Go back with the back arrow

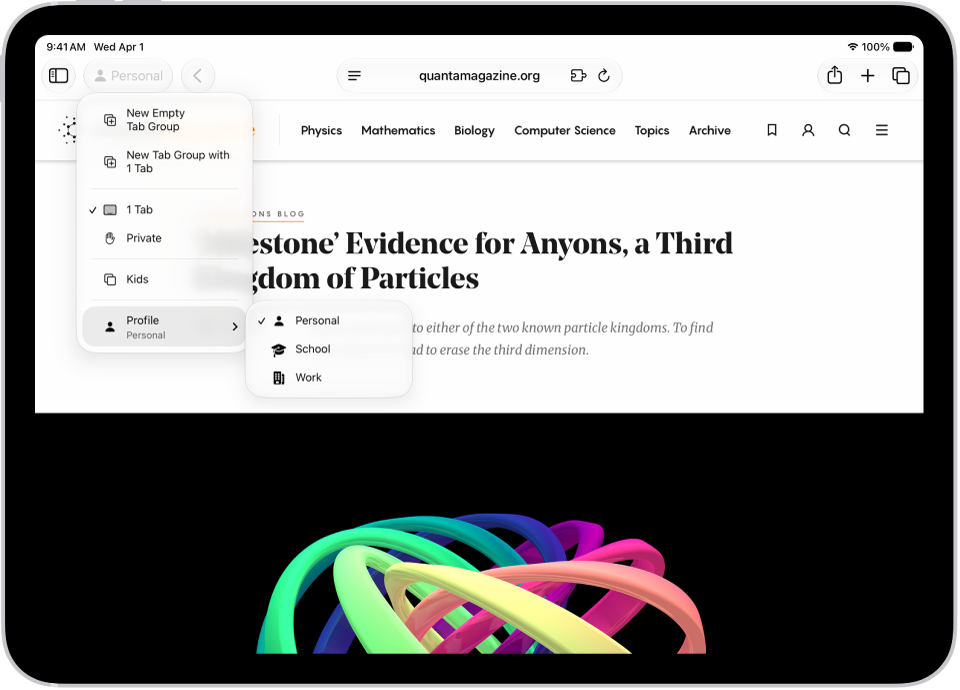(197, 75)
